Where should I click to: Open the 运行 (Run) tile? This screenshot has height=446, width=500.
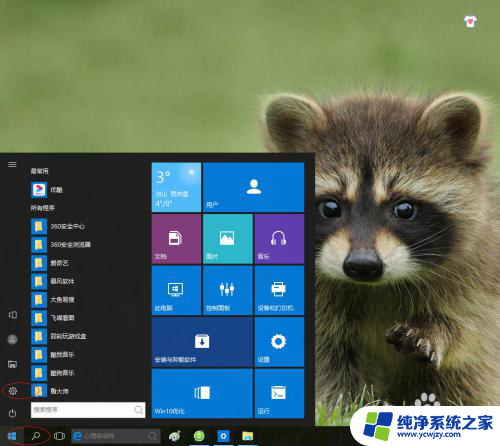click(279, 393)
